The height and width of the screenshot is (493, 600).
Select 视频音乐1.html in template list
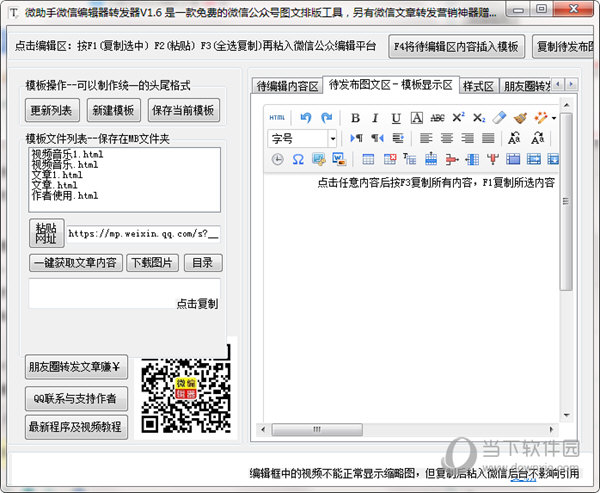(67, 155)
